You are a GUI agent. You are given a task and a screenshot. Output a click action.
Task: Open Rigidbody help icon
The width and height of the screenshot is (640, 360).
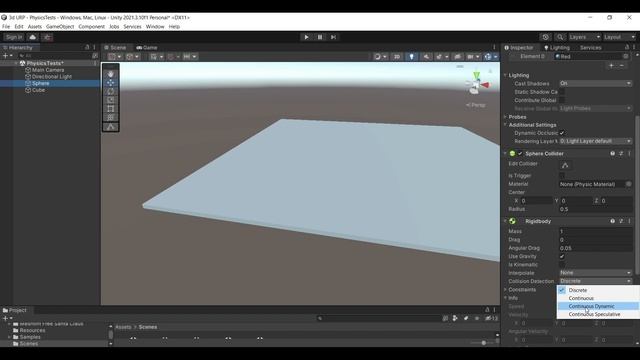pos(612,221)
